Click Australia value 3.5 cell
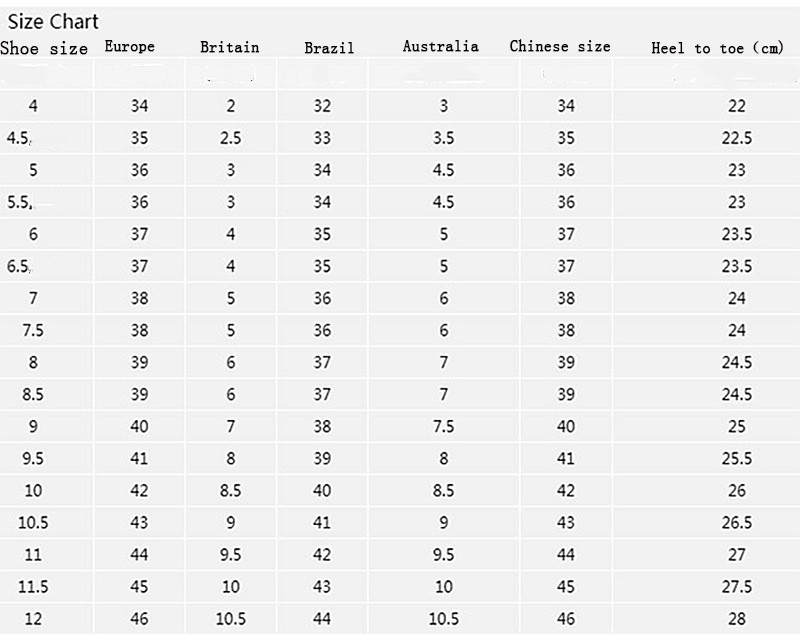The width and height of the screenshot is (800, 634). [444, 139]
